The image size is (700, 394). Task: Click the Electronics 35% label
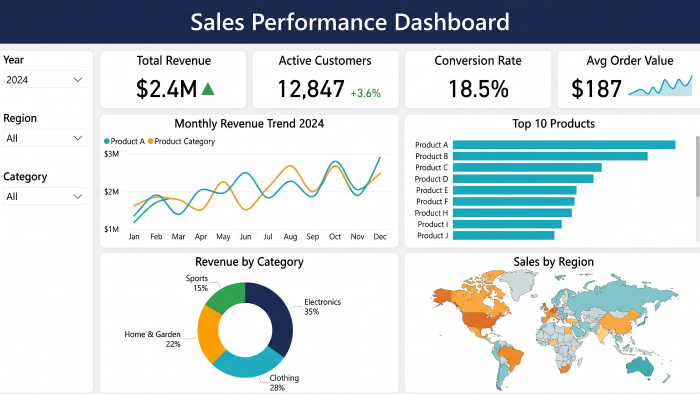[322, 307]
